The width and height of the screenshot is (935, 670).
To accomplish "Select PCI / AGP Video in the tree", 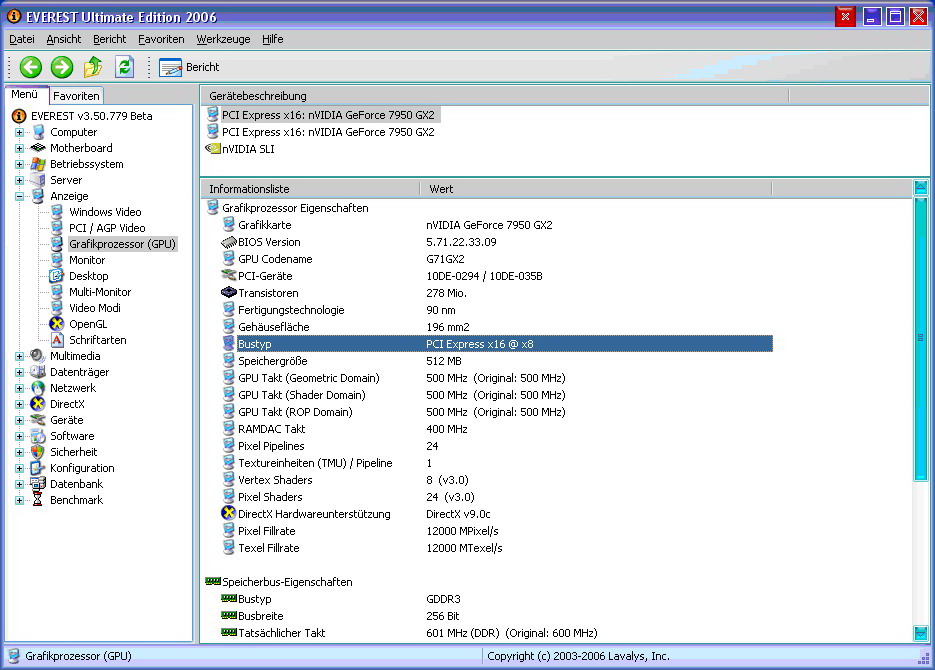I will (107, 228).
